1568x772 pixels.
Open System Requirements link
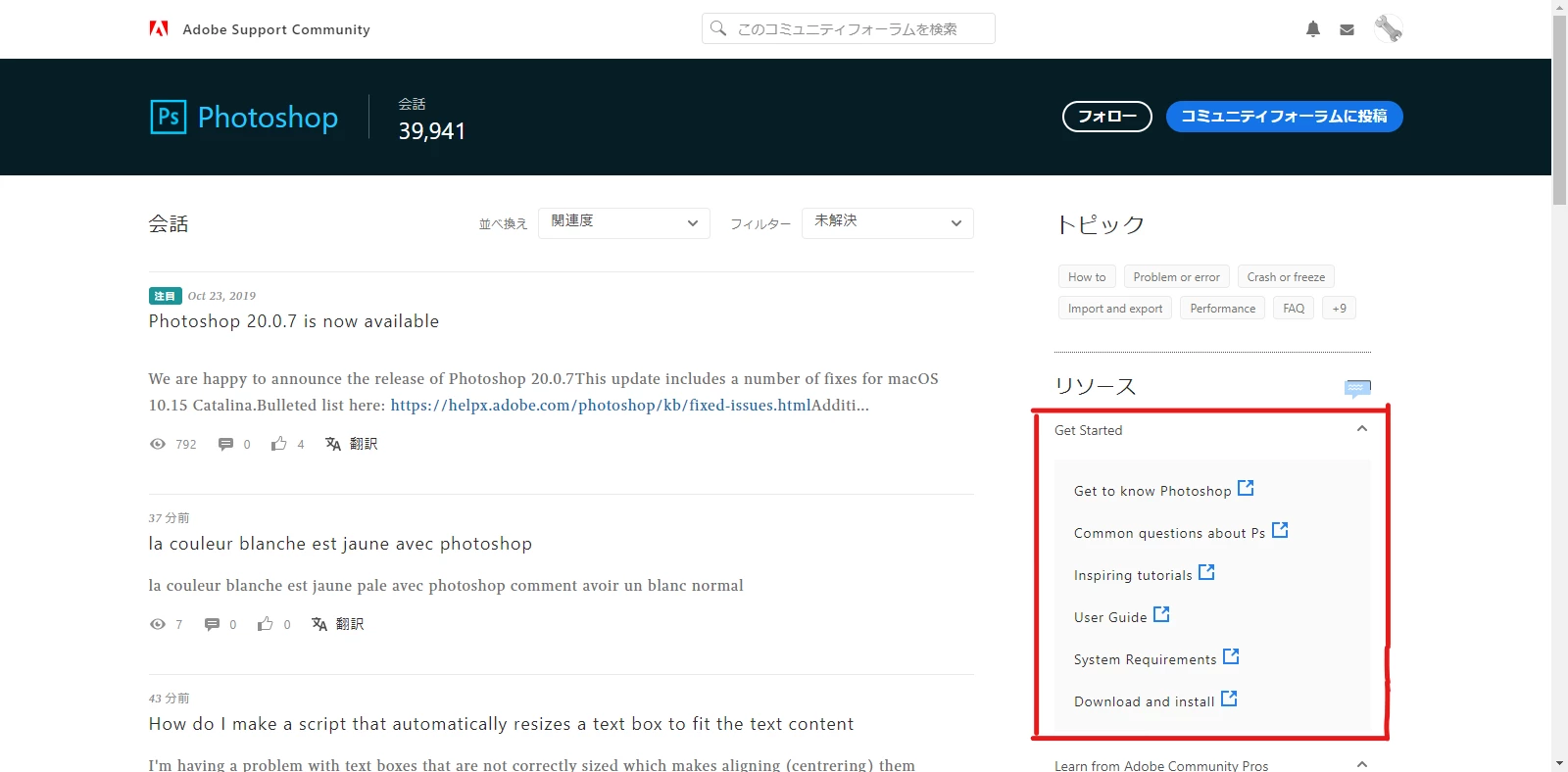tap(1145, 659)
